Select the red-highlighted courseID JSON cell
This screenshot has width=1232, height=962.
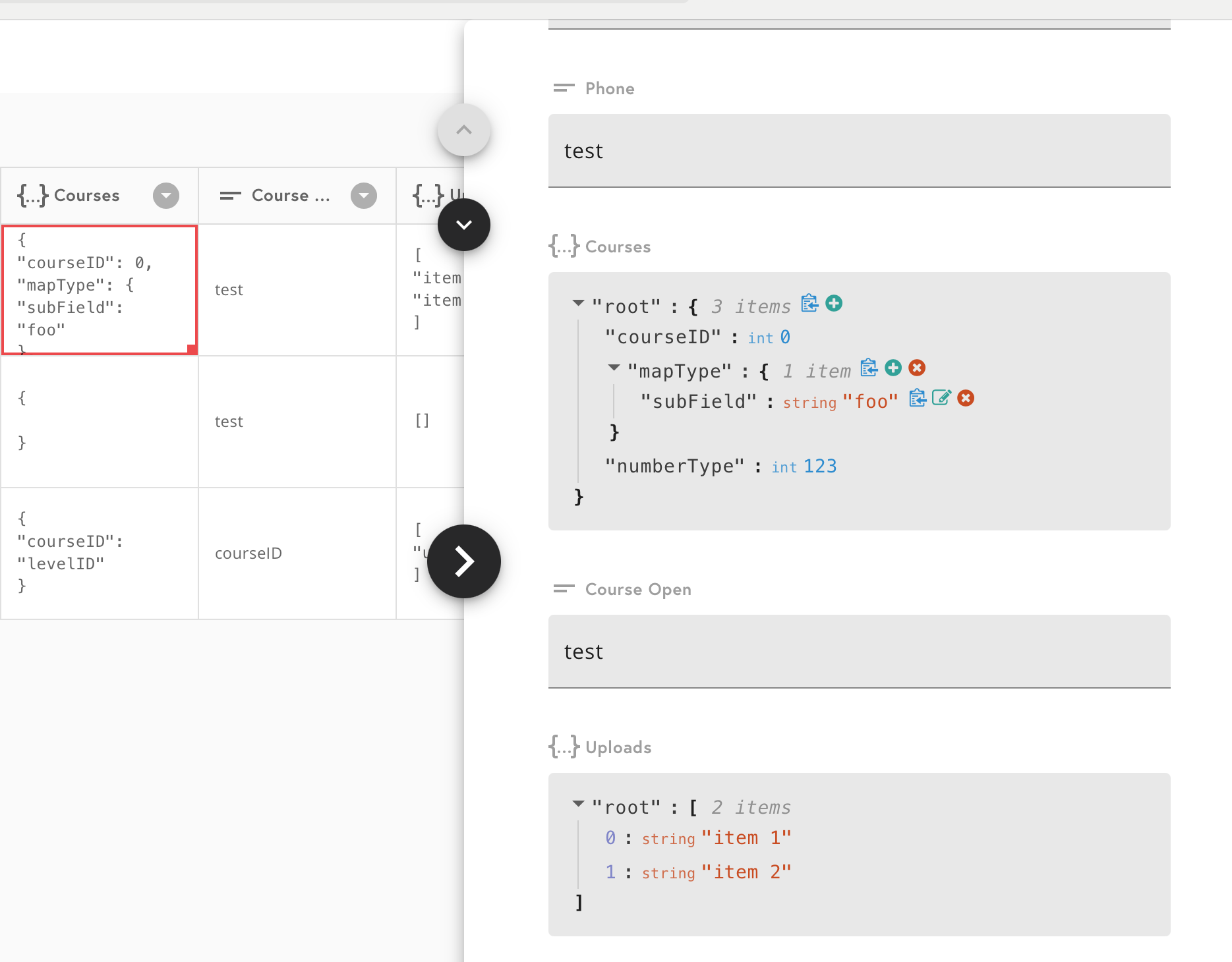99,290
